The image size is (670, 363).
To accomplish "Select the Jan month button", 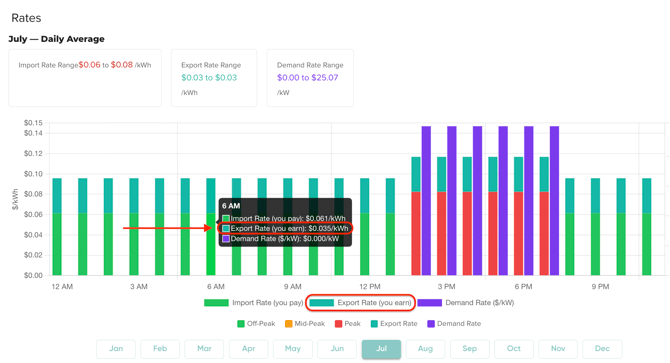I will click(x=116, y=348).
